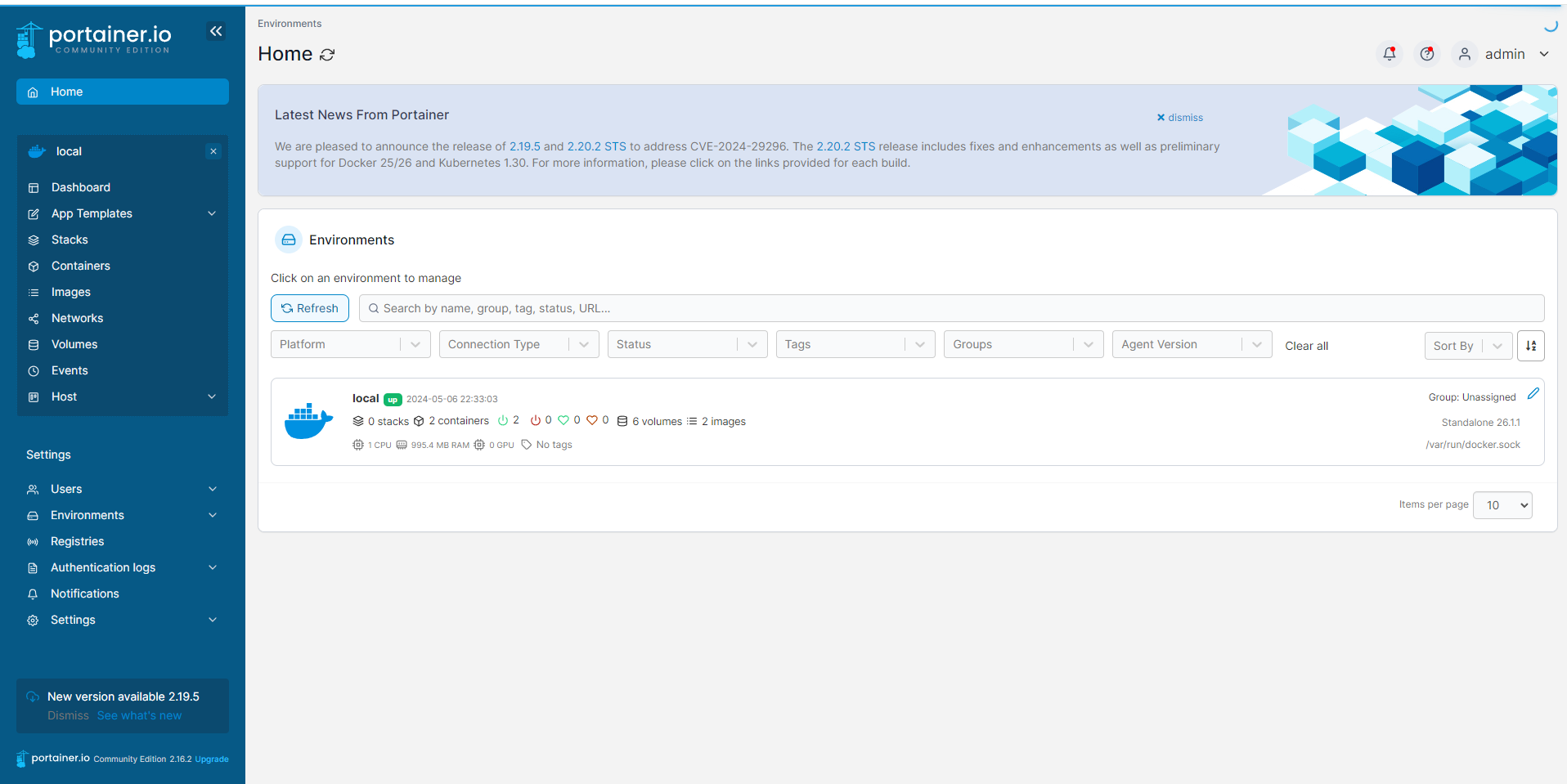Click the help/support icon in header

point(1427,54)
